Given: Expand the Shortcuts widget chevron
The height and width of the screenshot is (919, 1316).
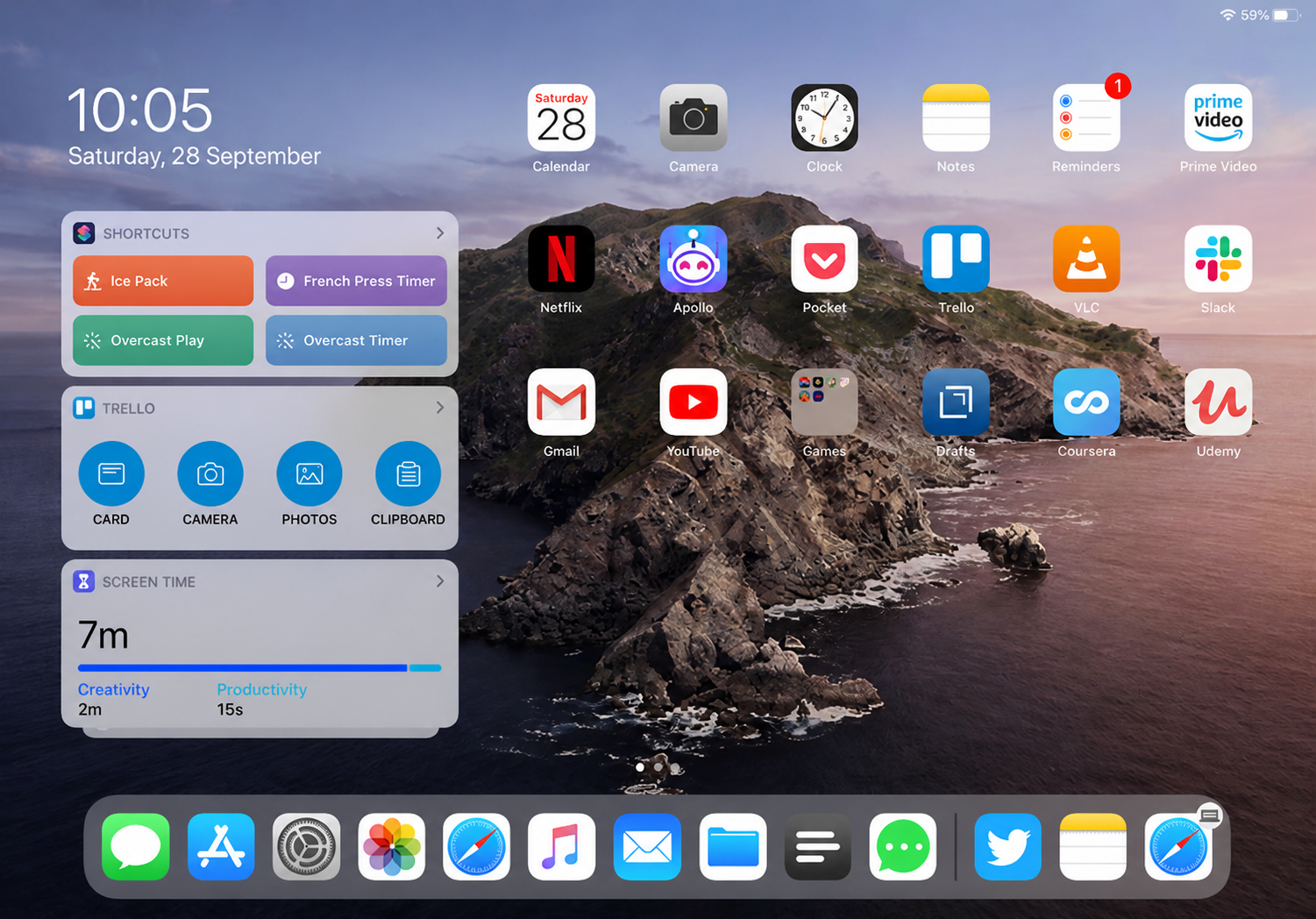Looking at the screenshot, I should (x=440, y=233).
